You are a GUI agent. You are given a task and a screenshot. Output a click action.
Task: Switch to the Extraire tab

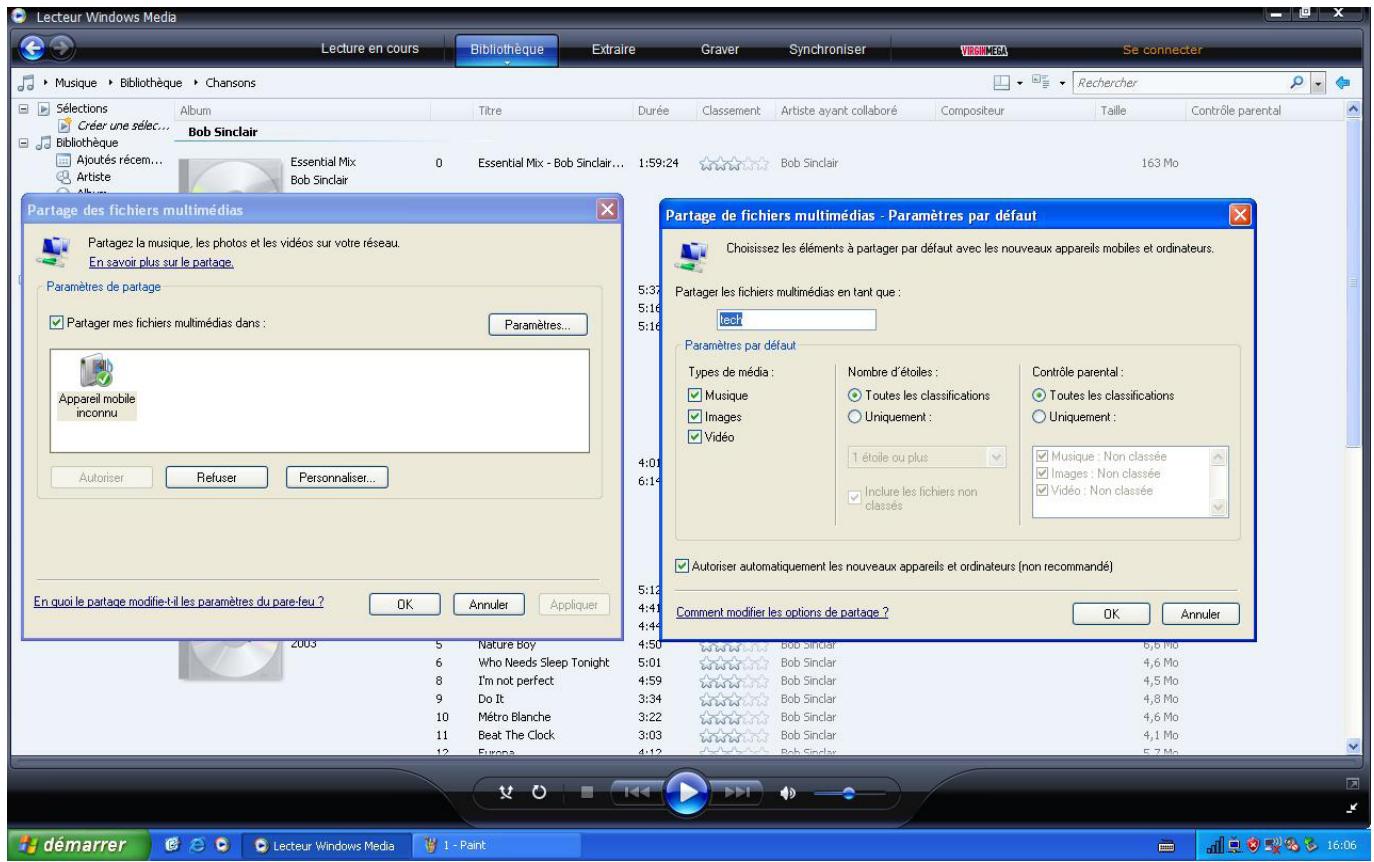614,49
